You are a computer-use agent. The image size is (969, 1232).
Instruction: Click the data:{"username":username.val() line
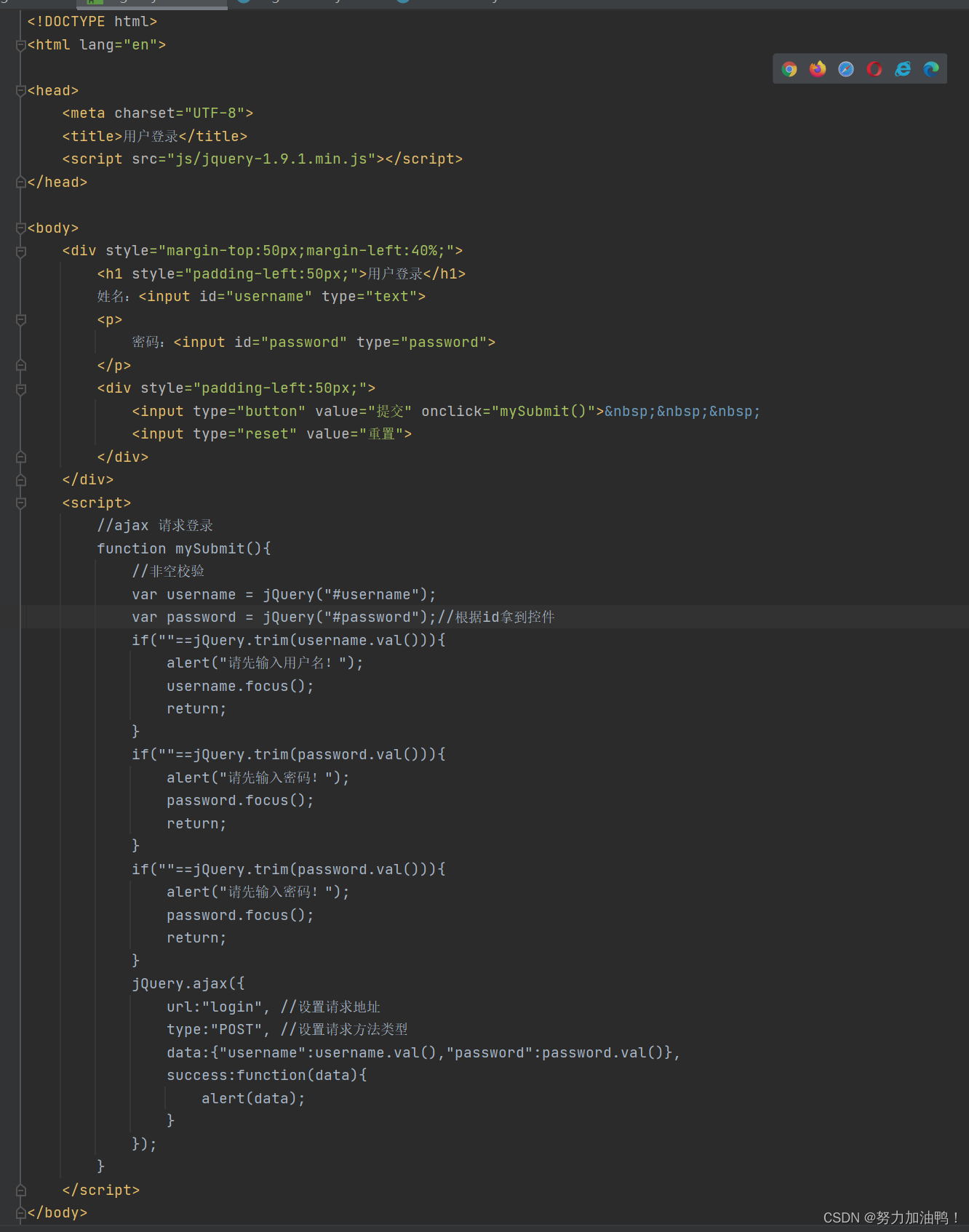click(x=424, y=1053)
